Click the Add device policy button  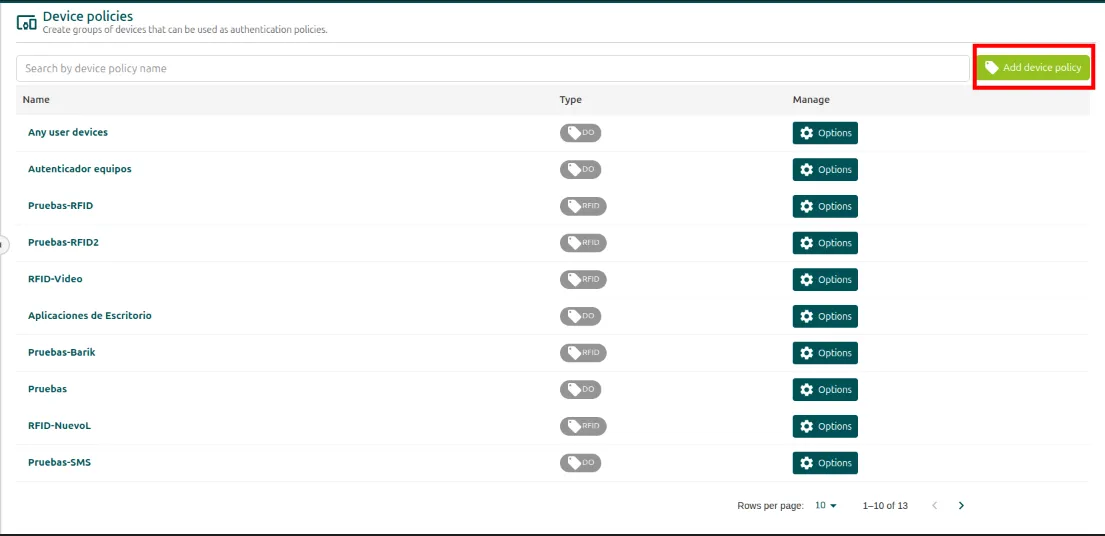[1034, 68]
